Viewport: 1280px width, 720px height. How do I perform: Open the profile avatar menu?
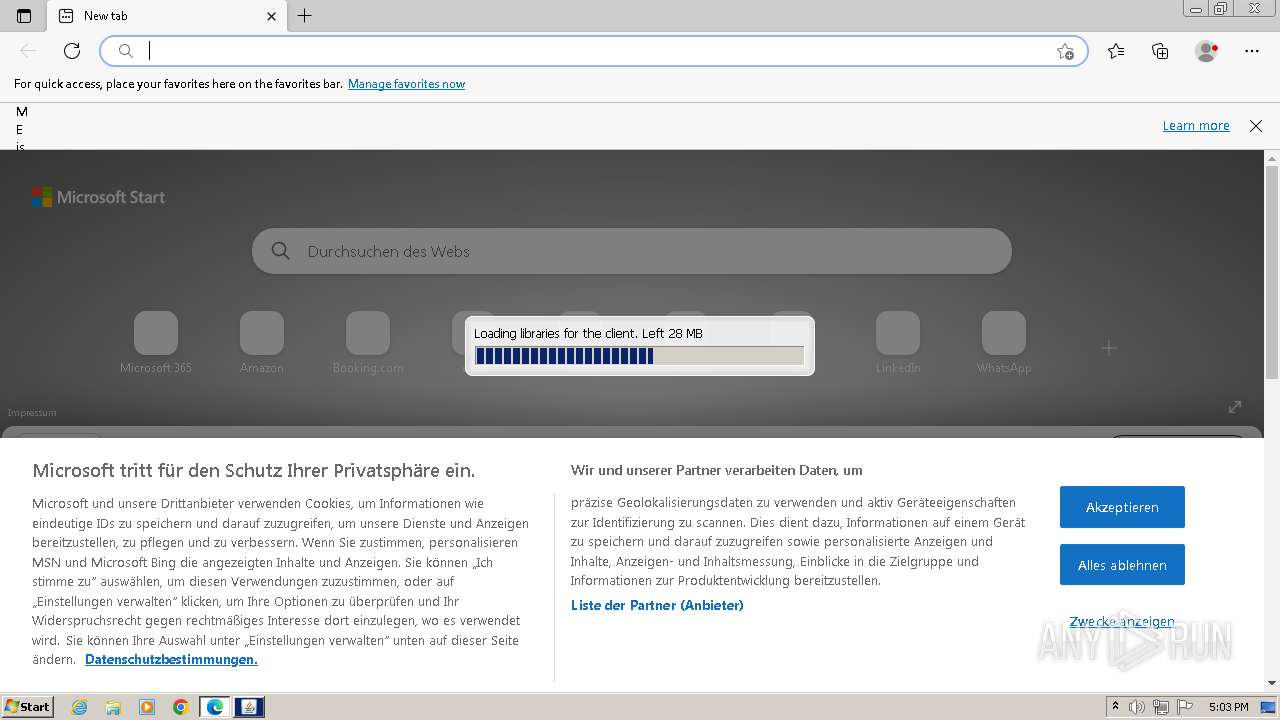[1206, 51]
